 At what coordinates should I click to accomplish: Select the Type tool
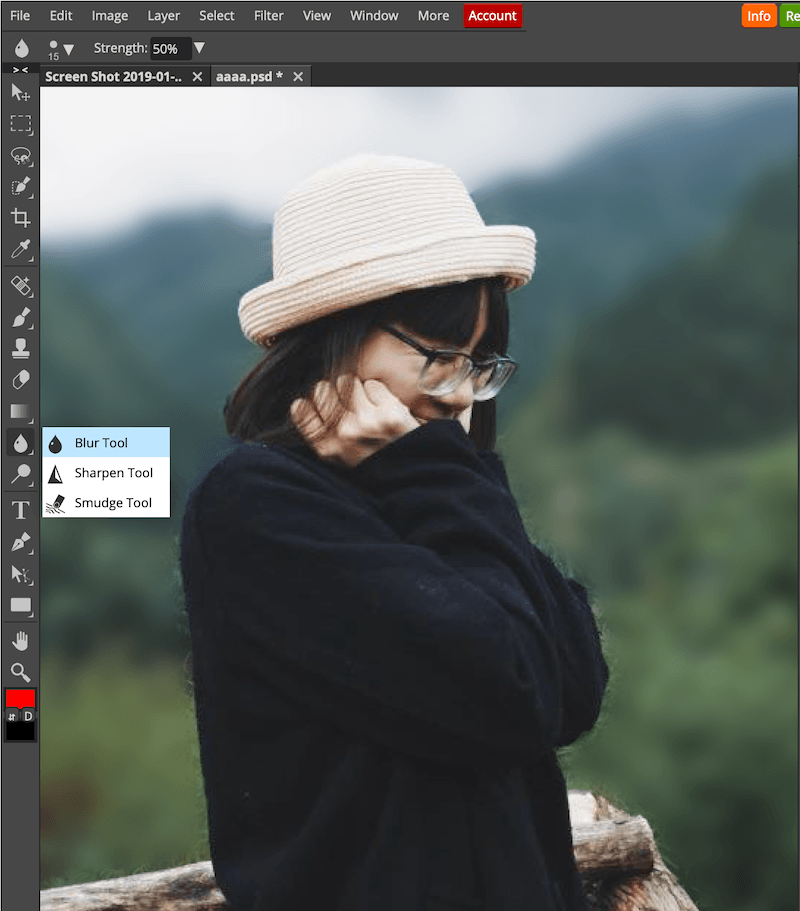pyautogui.click(x=20, y=510)
